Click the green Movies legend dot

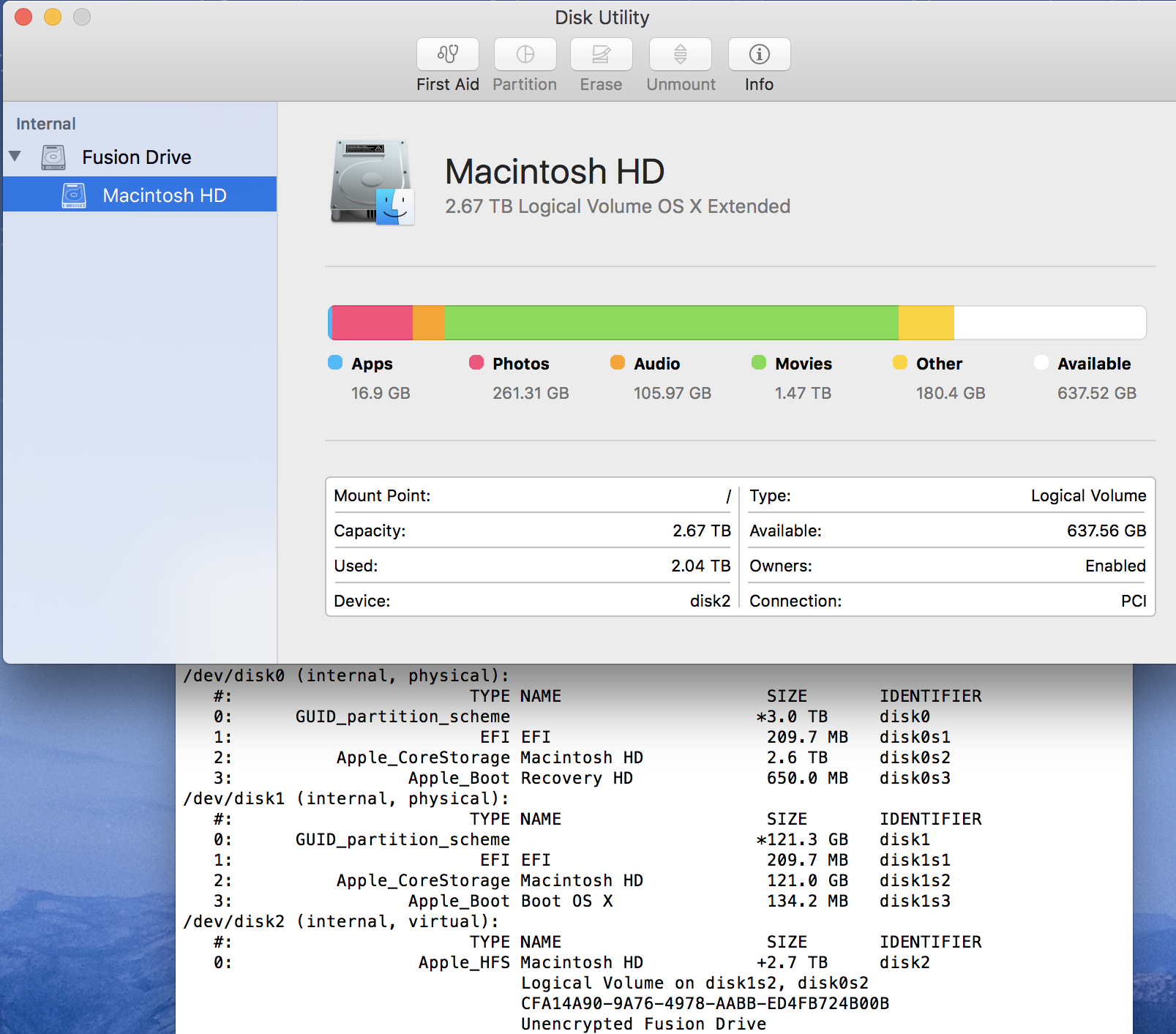coord(759,362)
